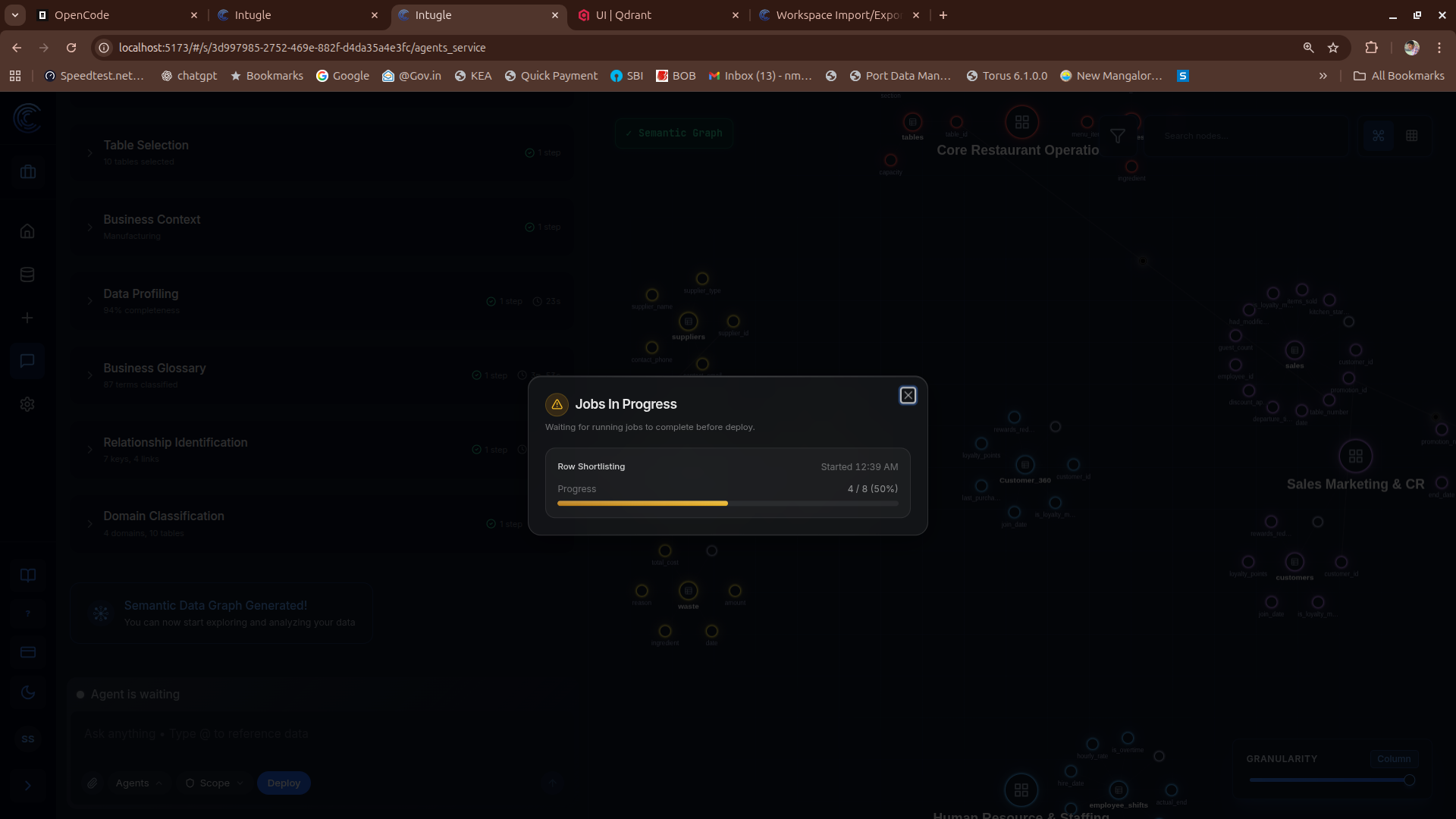Expand the Business Glossary step
1456x819 pixels.
click(89, 376)
